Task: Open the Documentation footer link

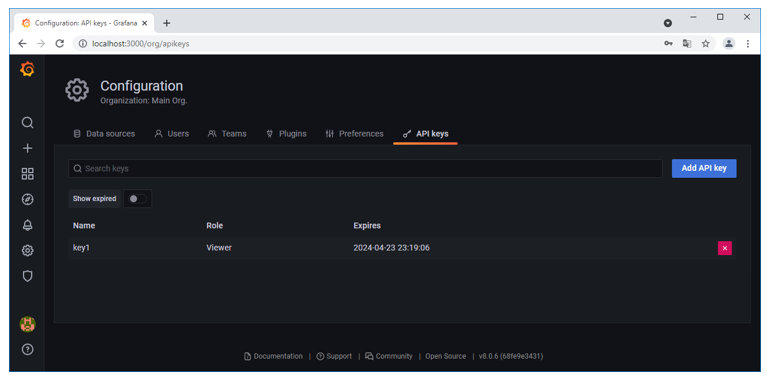Action: pos(273,356)
